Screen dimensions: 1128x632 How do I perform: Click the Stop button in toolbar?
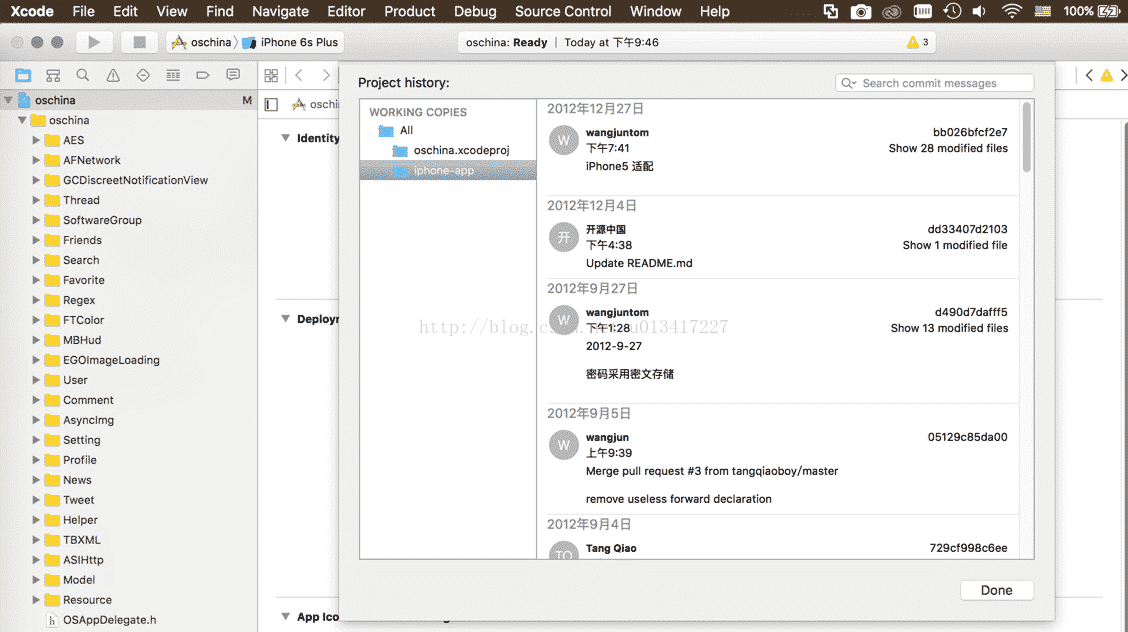[140, 42]
